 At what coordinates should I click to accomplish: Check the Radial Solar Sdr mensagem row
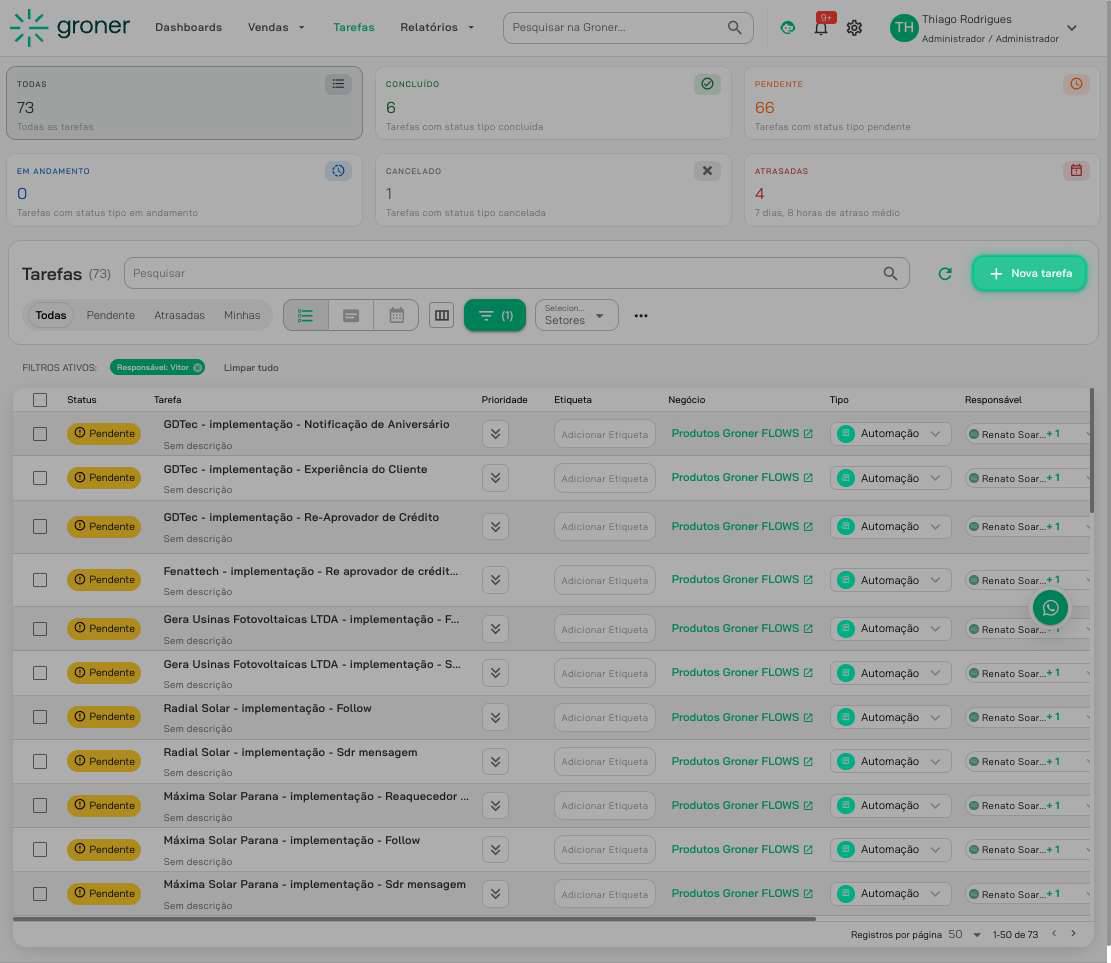[40, 761]
